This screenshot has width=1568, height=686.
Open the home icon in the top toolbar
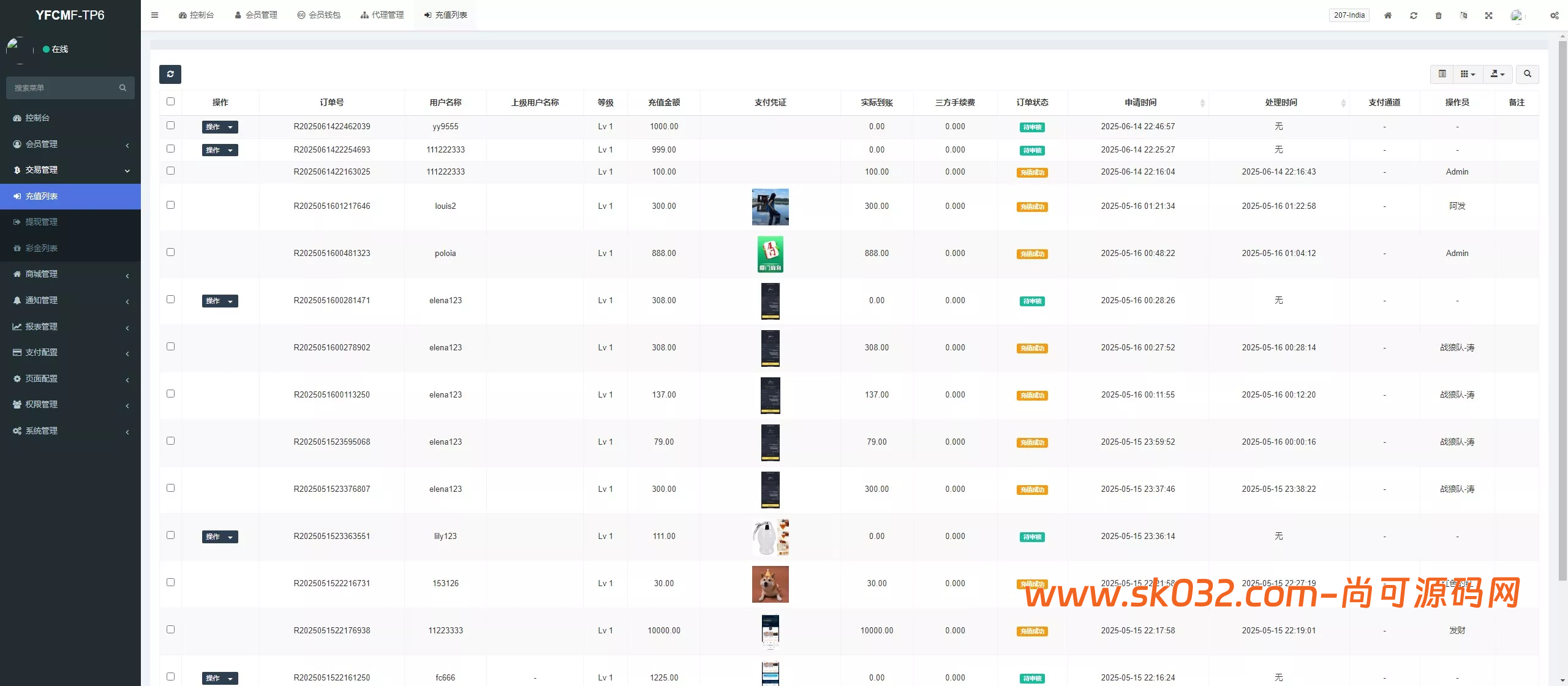tap(1388, 15)
